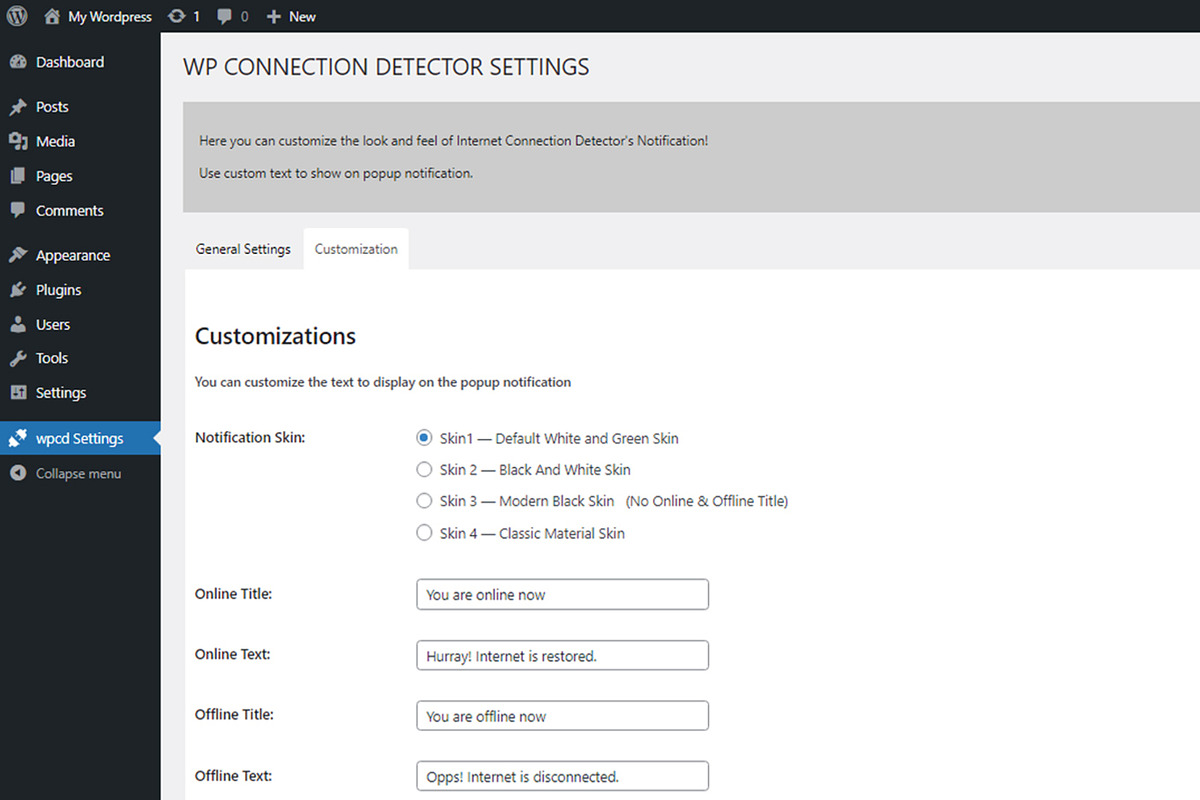This screenshot has height=800, width=1200.
Task: Click the WordPress logo icon
Action: coord(17,16)
